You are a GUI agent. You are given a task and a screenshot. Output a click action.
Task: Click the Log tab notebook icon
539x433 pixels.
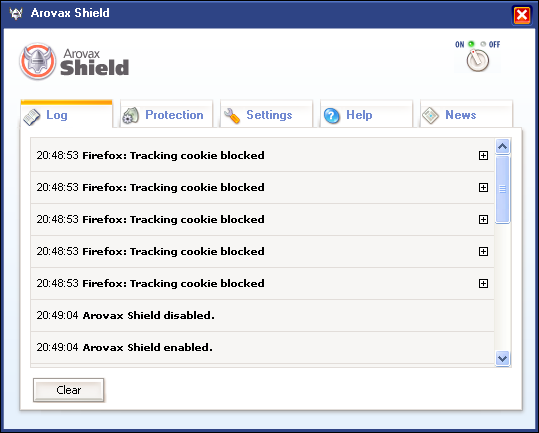coord(32,117)
